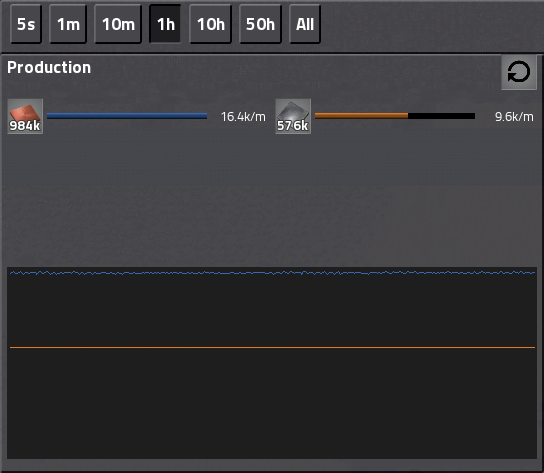This screenshot has height=473, width=544.
Task: Click the orange iron line in graph
Action: 272,347
